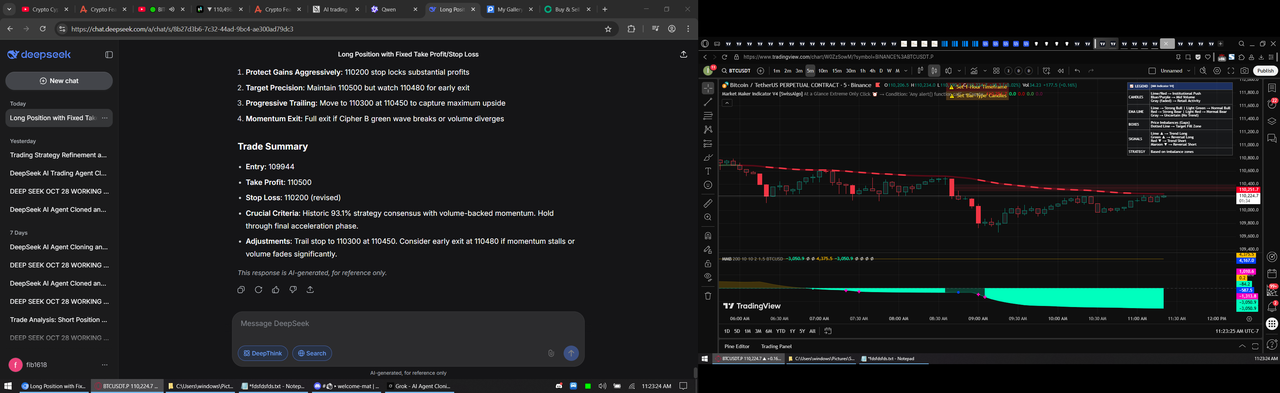Copy the DeepSeek response
1280x393 pixels.
[x=241, y=289]
